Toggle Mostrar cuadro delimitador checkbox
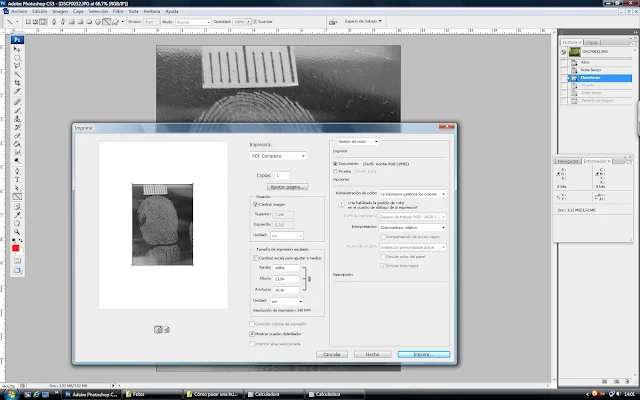 [252, 334]
